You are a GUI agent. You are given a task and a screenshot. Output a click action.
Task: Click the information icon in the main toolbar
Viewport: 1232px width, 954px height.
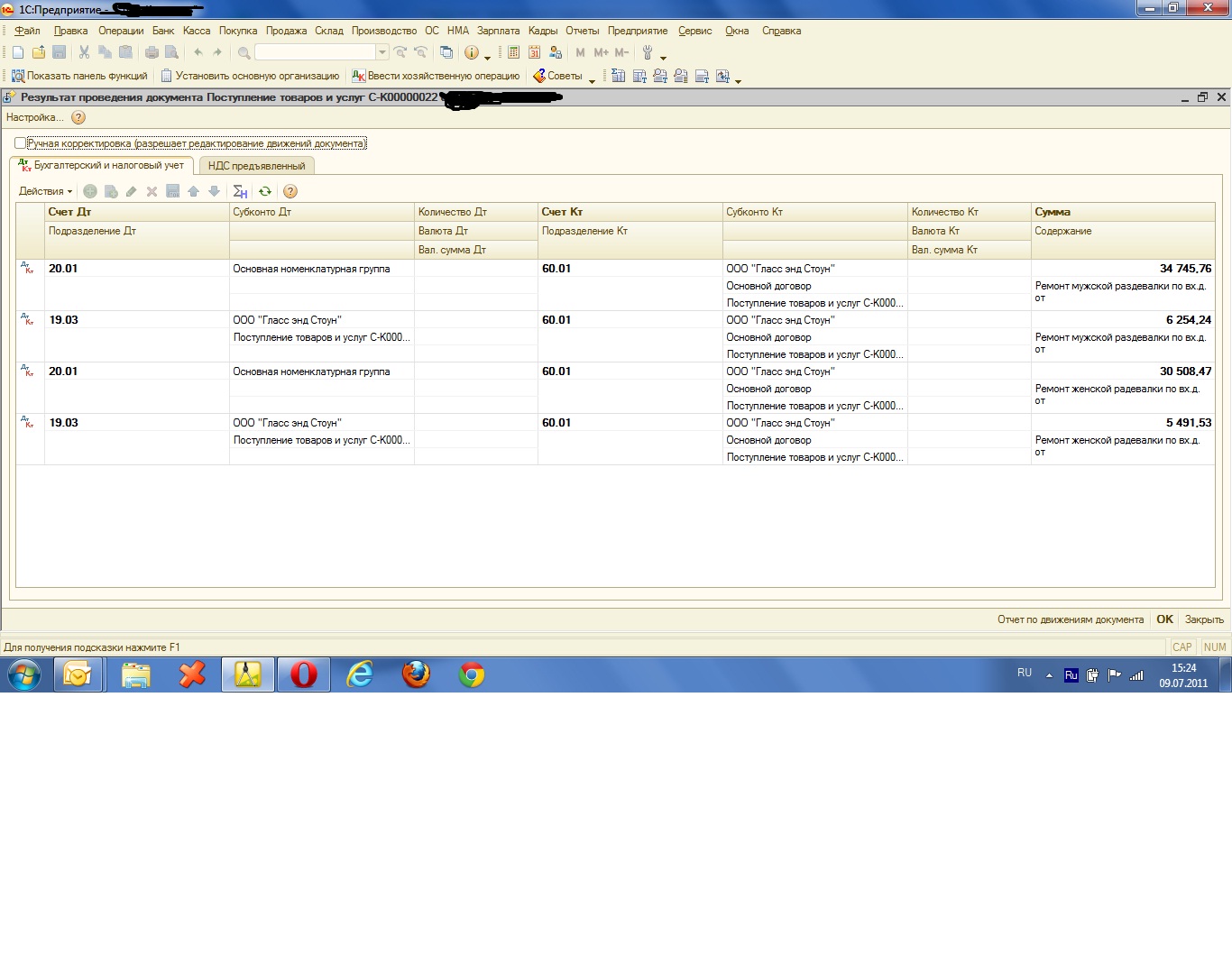coord(471,52)
